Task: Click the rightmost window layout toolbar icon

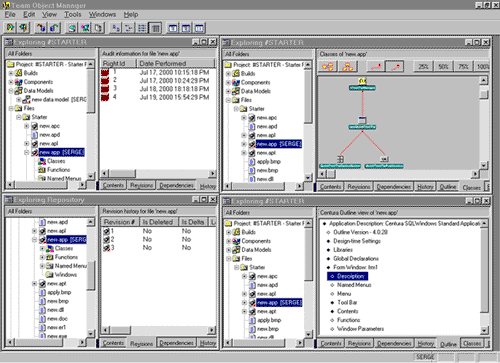Action: [x=199, y=28]
